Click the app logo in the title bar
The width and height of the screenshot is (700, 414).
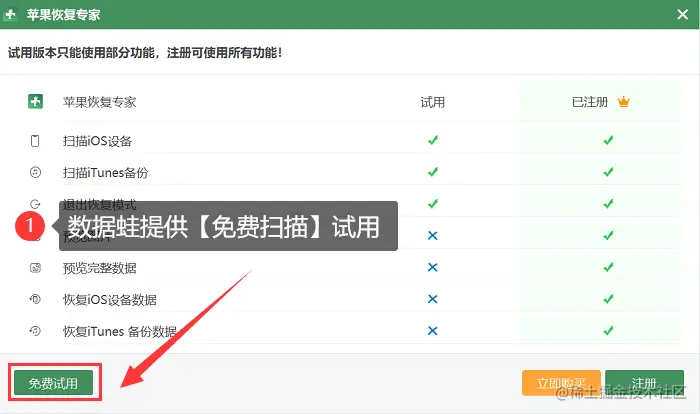[x=10, y=14]
